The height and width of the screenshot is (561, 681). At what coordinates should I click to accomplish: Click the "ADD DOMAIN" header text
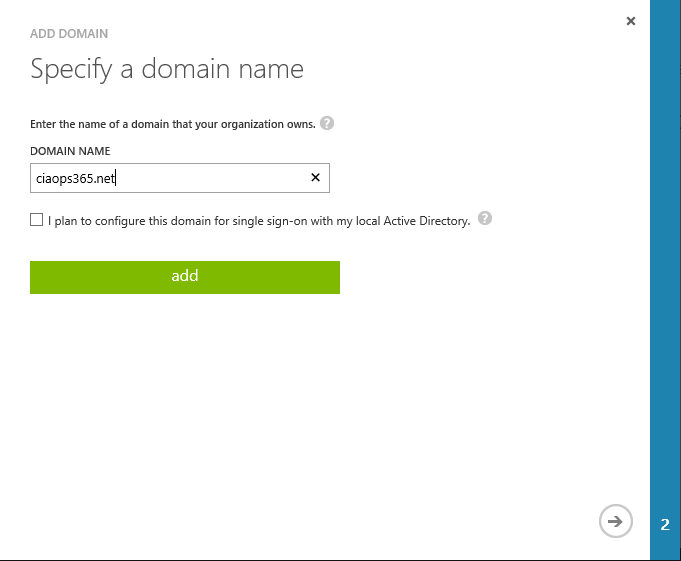tap(69, 34)
